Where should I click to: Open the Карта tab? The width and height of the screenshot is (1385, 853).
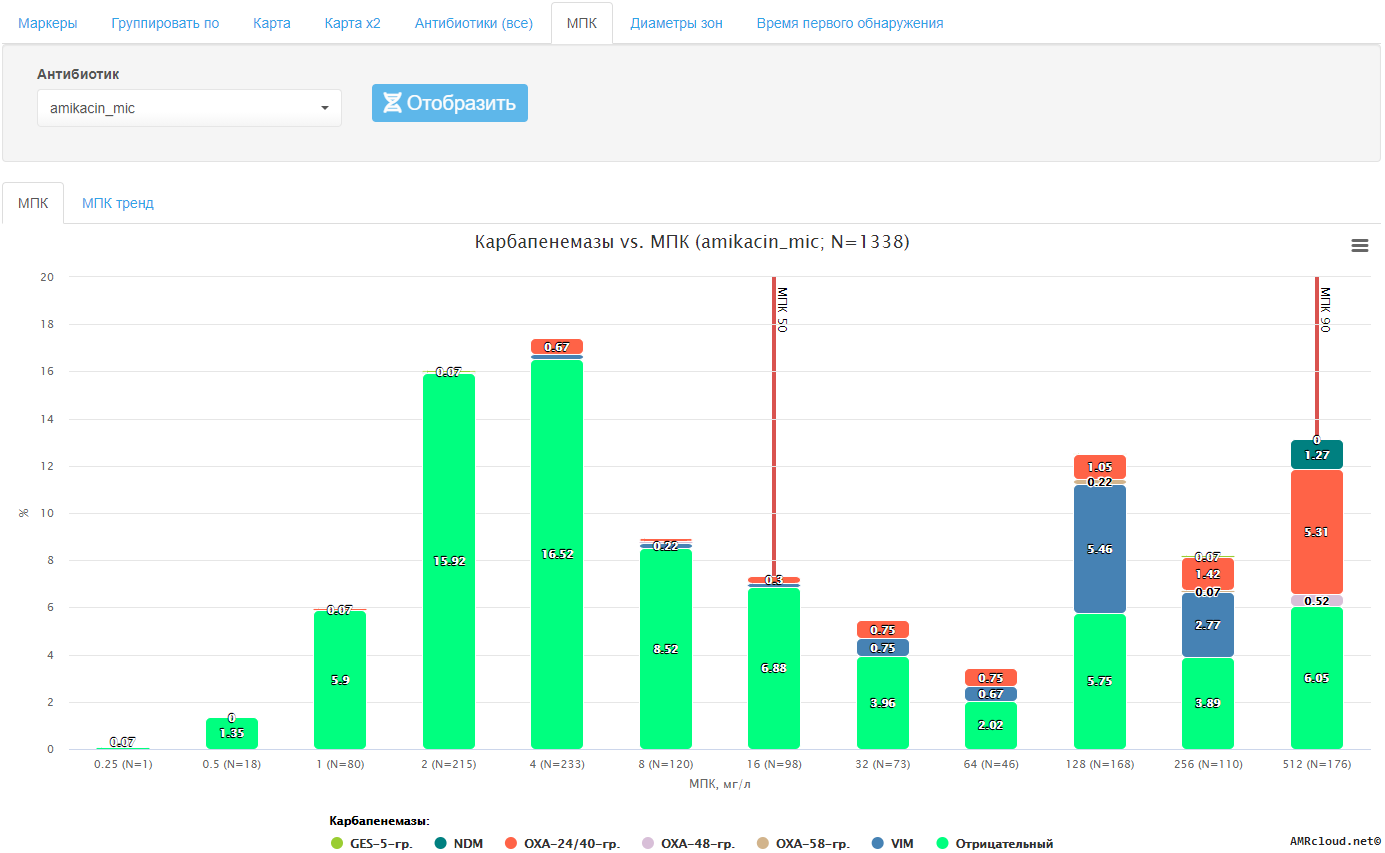[x=272, y=23]
